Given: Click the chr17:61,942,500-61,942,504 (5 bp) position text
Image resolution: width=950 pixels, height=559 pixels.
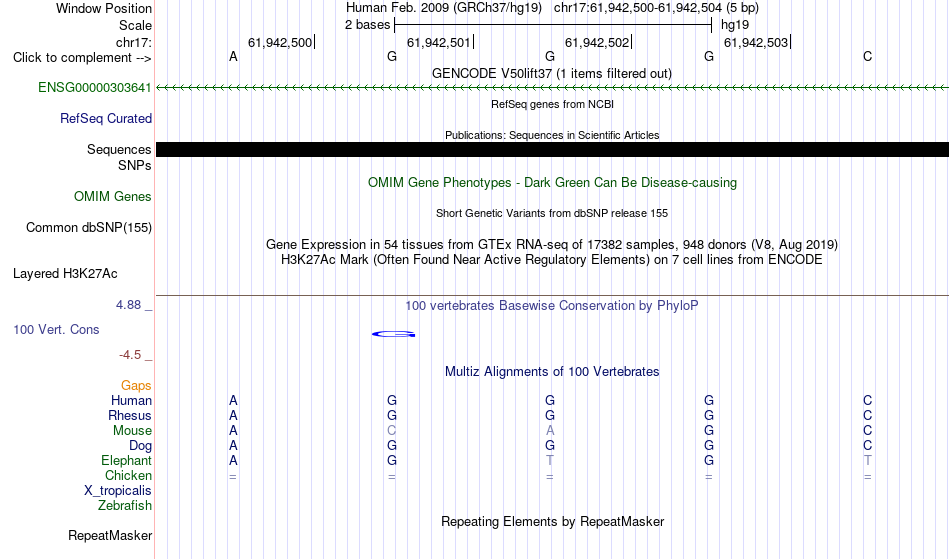Looking at the screenshot, I should point(656,8).
